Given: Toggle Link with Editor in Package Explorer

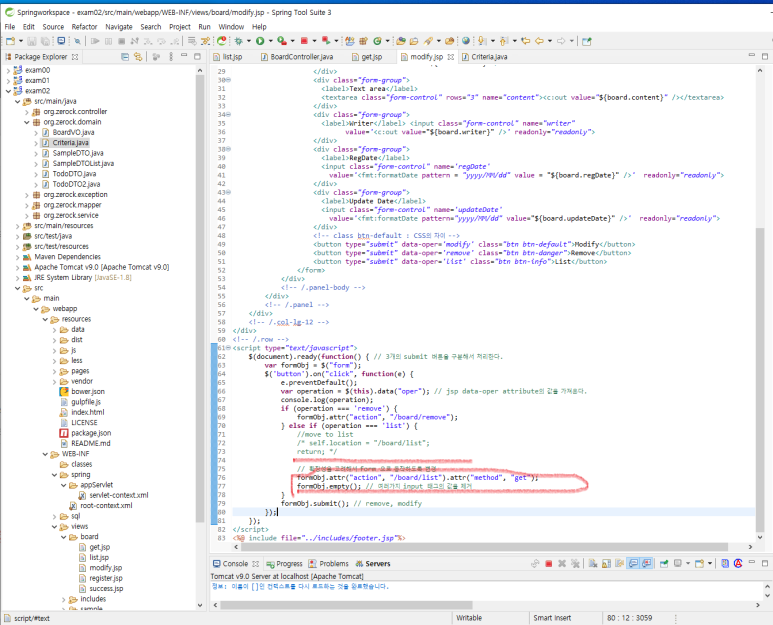Looking at the screenshot, I should 138,57.
